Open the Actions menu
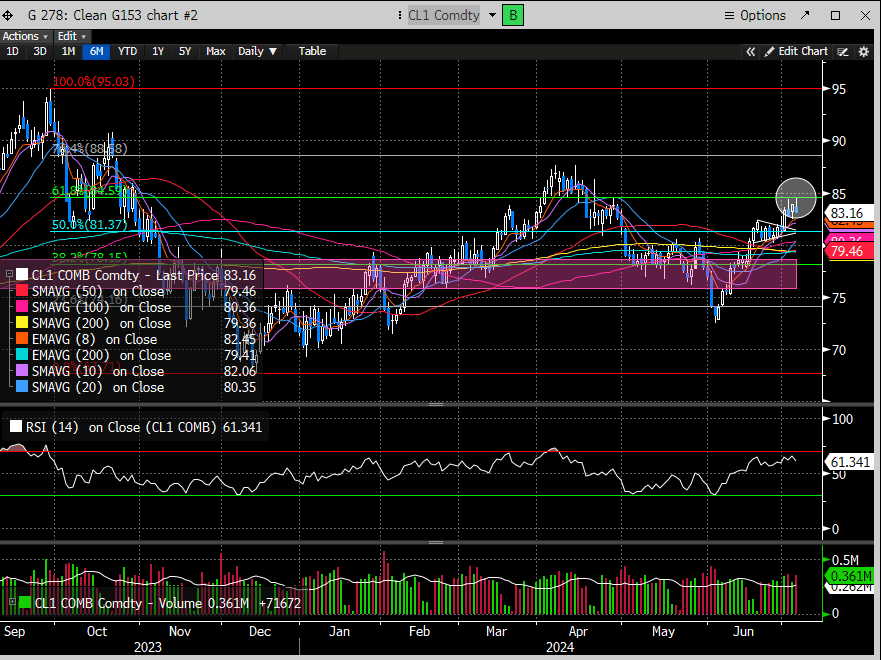Screen dimensions: 881x660 25,36
